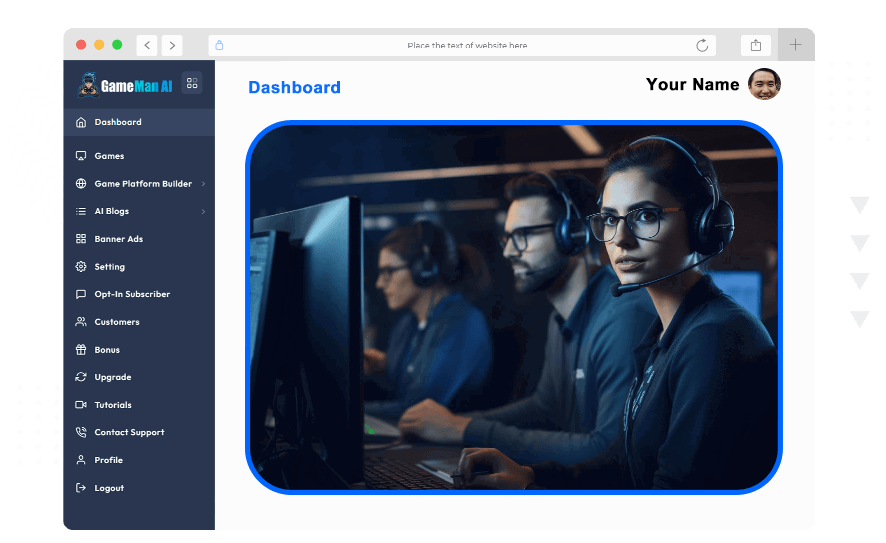
Task: Open the Opt-In Subscriber page
Action: click(x=132, y=294)
